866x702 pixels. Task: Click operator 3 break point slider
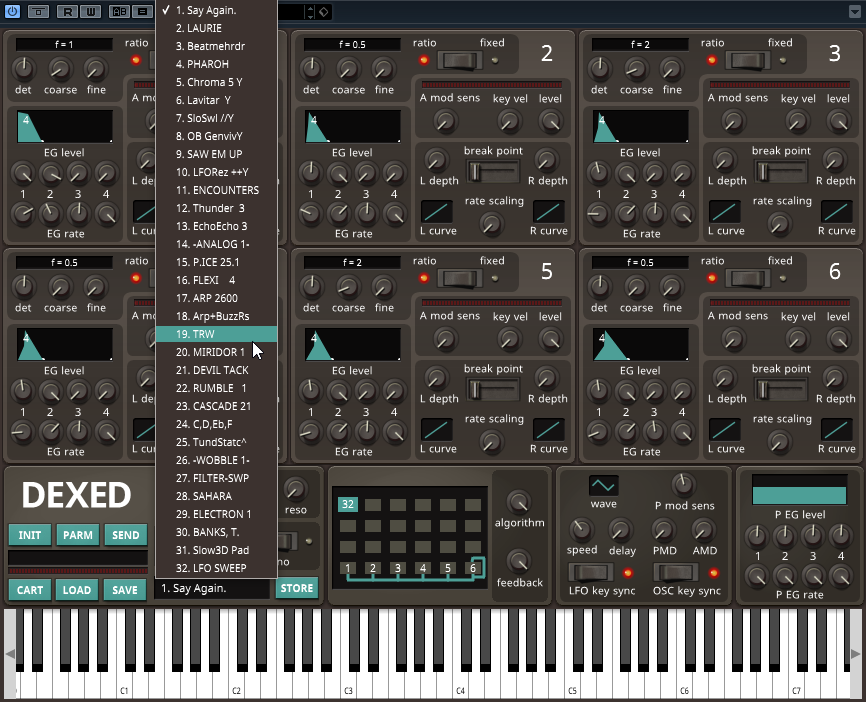click(x=780, y=172)
